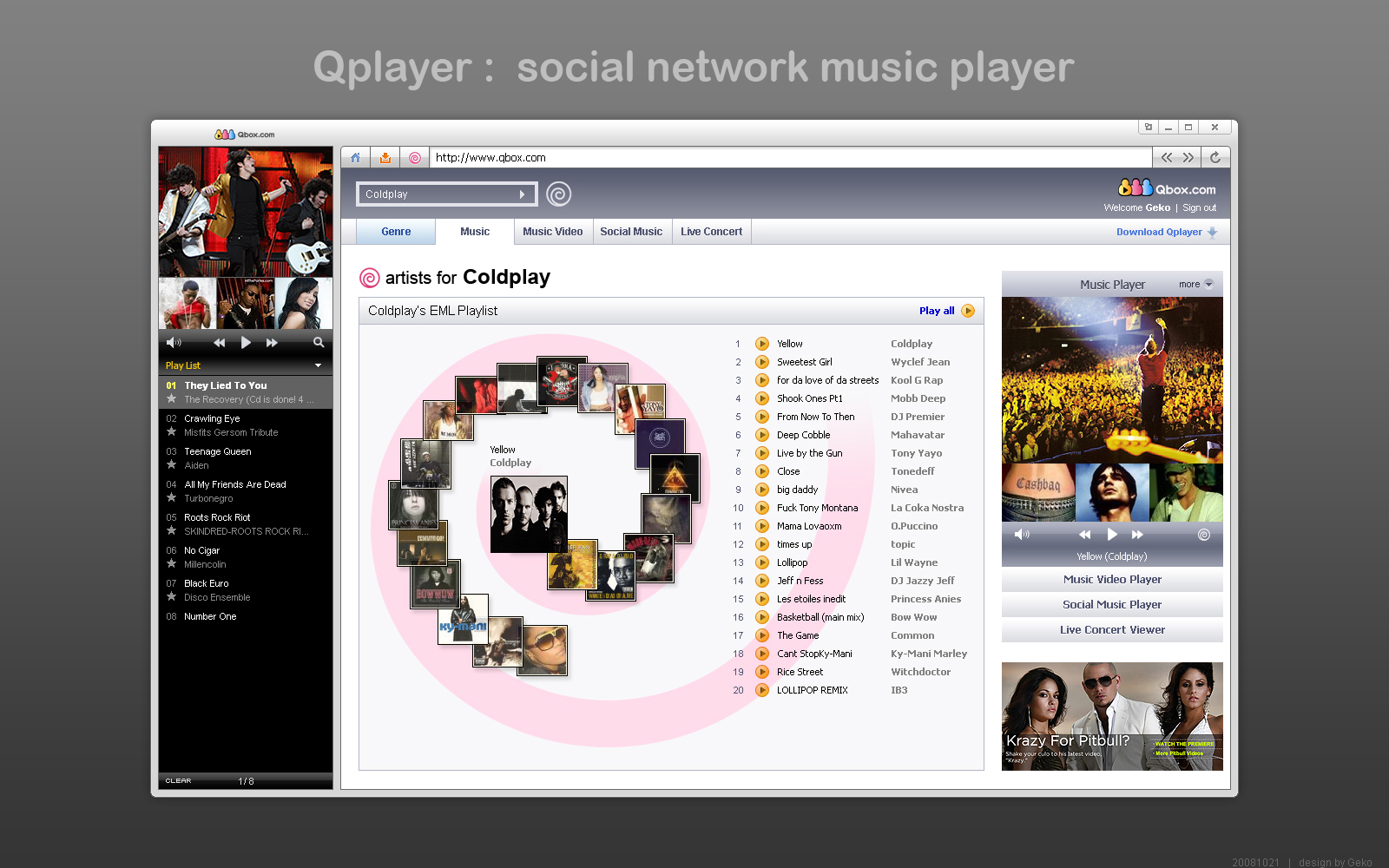Select playlist track Number One
The image size is (1389, 868).
pyautogui.click(x=210, y=616)
